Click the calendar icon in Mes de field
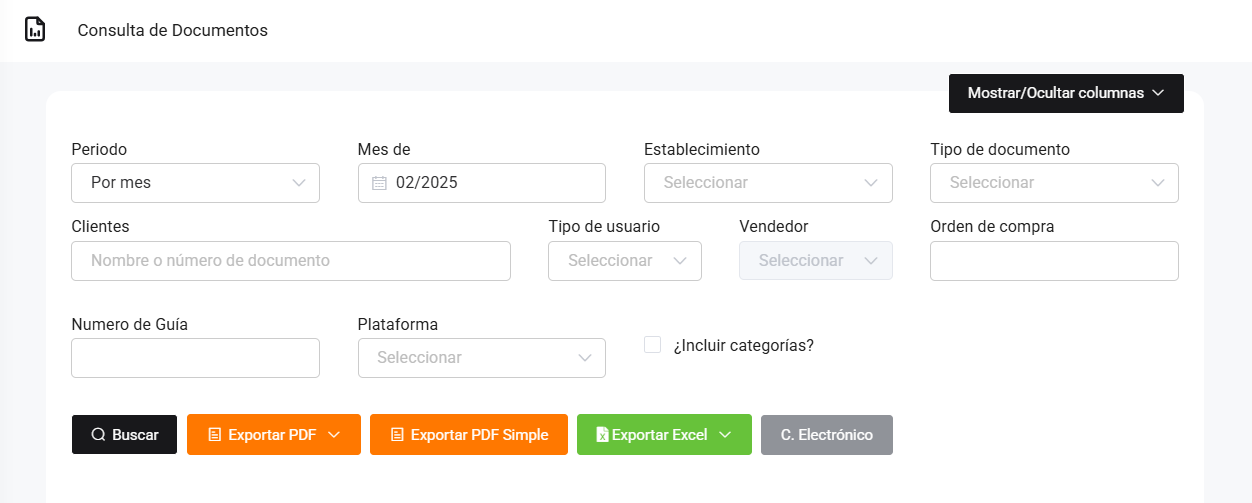 point(379,183)
